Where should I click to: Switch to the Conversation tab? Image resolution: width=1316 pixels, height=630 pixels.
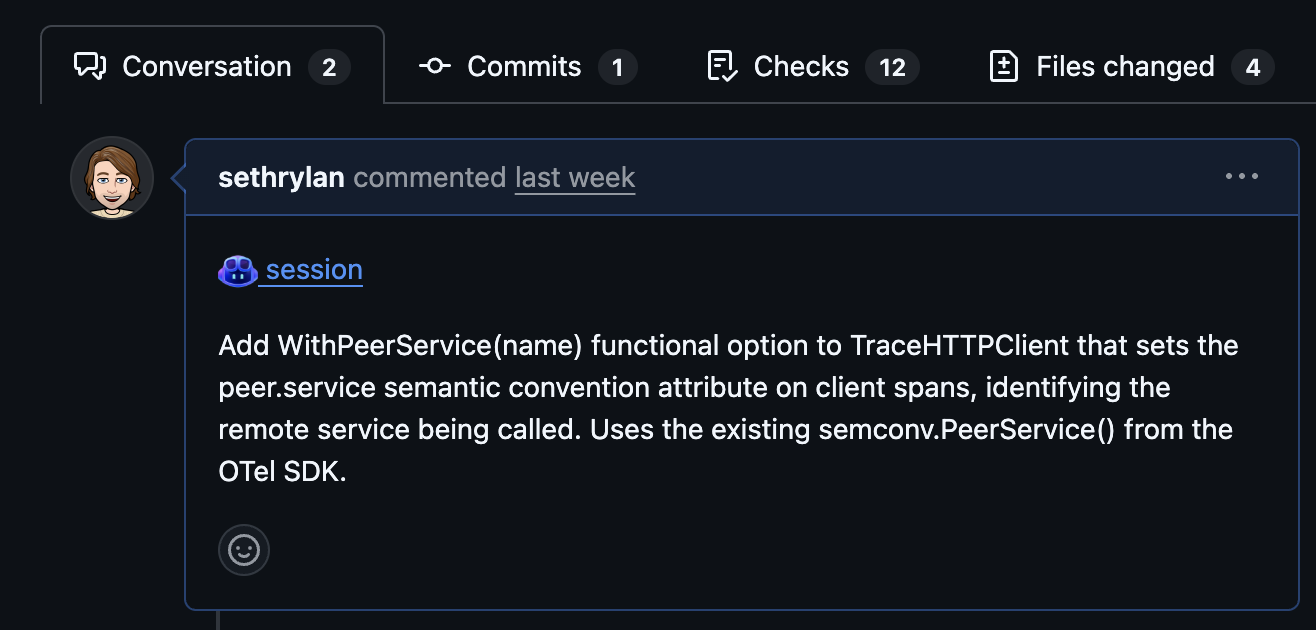coord(206,67)
